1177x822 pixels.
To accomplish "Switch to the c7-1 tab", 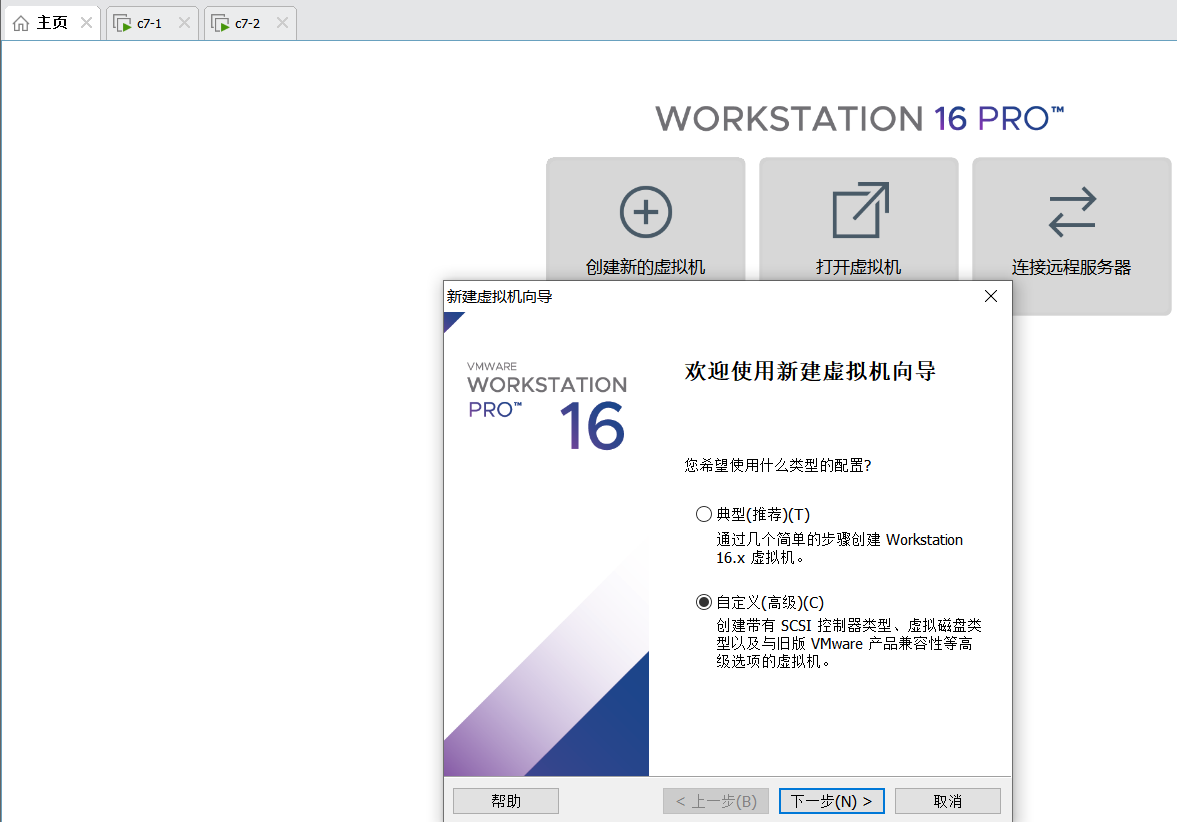I will click(x=152, y=23).
